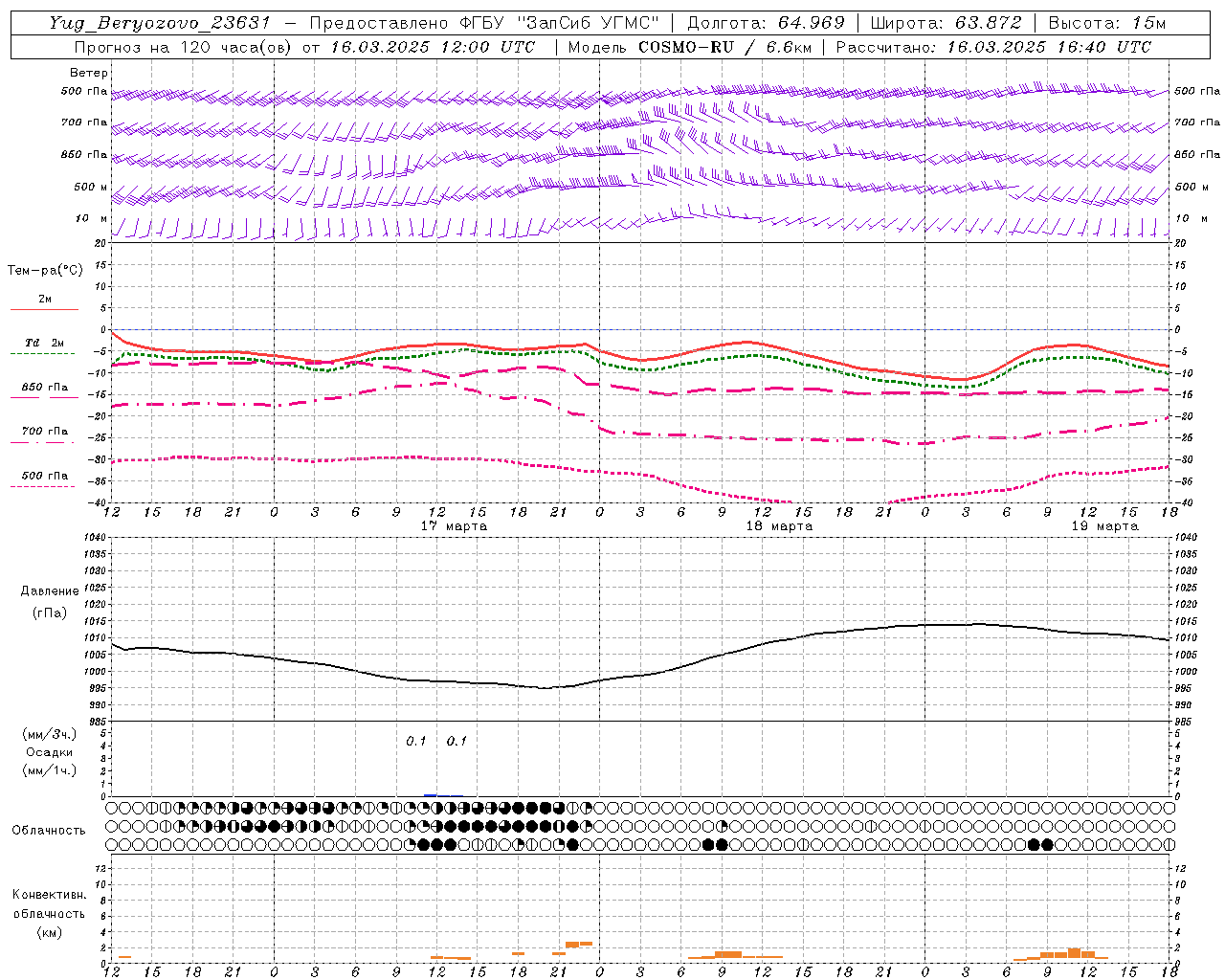Click the second 0.1 precipitation value

click(x=457, y=741)
